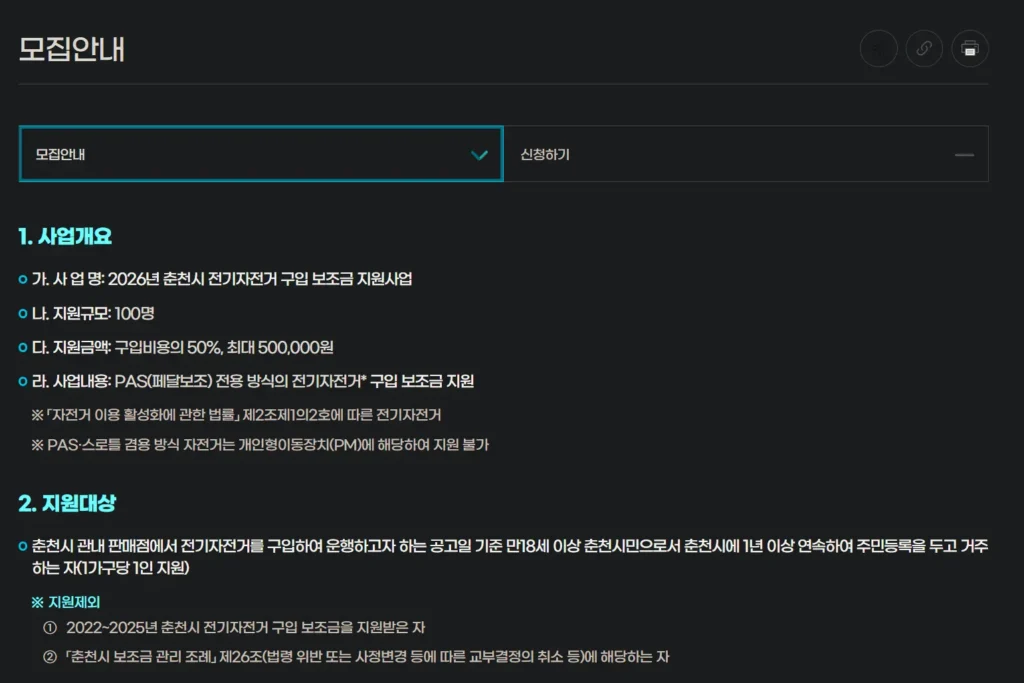This screenshot has height=683, width=1024.
Task: Copy page URL with the chain-link icon
Action: pos(924,48)
